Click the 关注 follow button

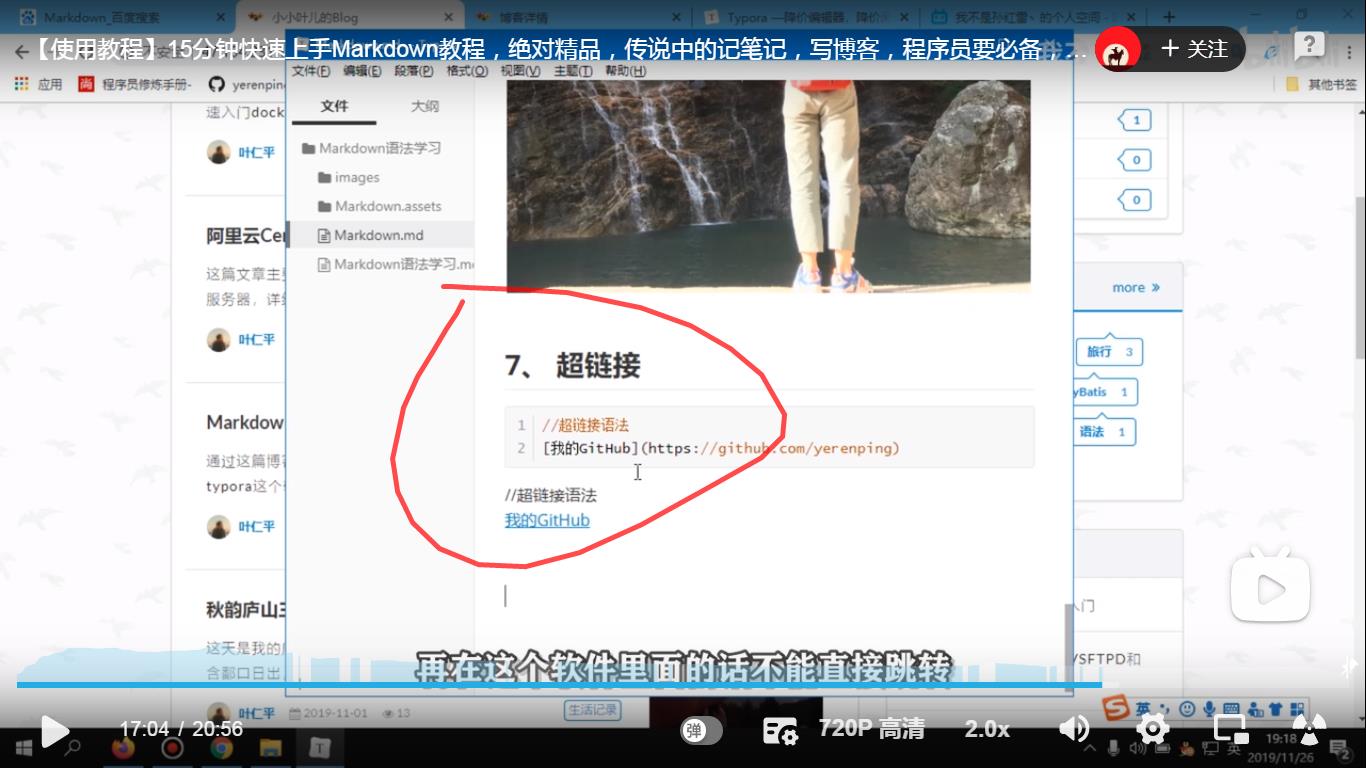(1195, 49)
